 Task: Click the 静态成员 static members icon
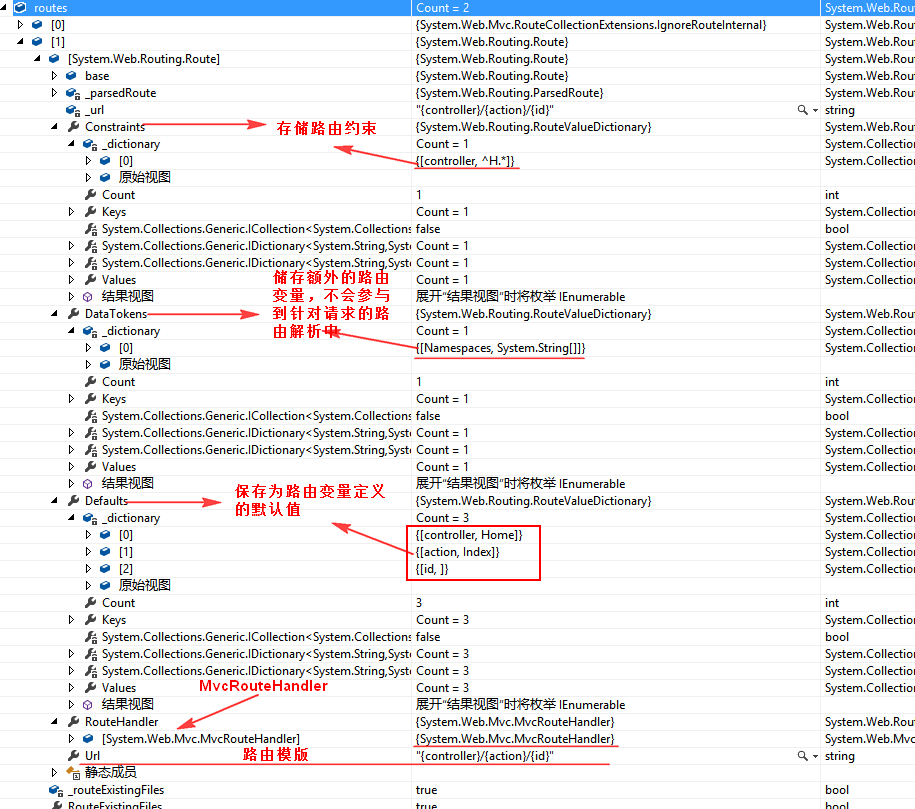(x=73, y=773)
